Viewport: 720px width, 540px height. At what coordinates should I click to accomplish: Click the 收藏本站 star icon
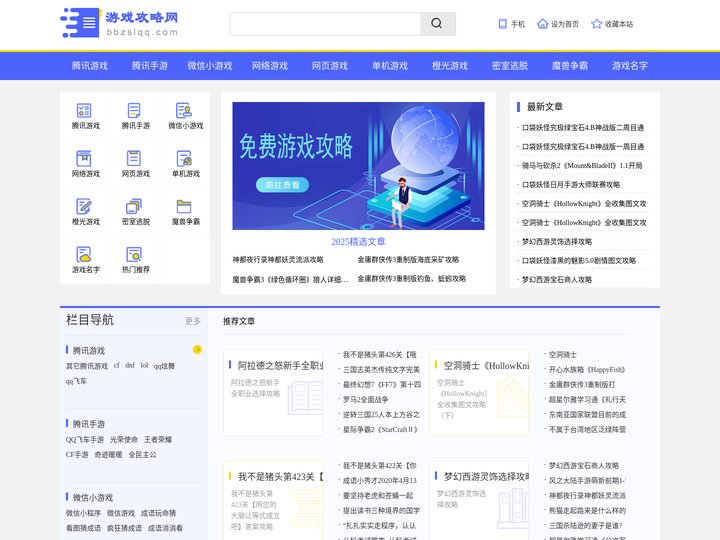(596, 24)
